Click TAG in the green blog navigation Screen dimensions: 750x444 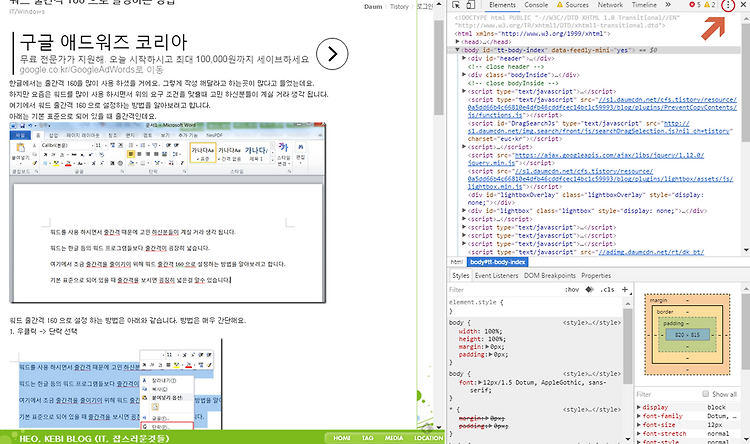pos(367,438)
